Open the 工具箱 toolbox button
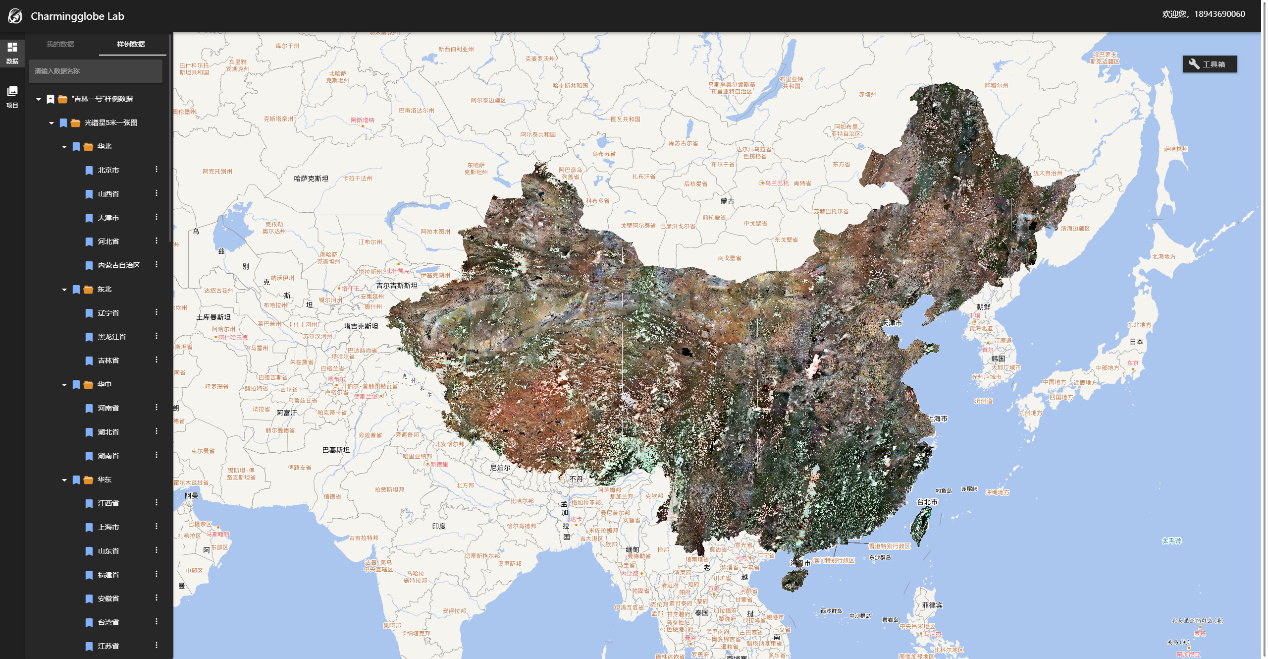 click(x=1210, y=64)
